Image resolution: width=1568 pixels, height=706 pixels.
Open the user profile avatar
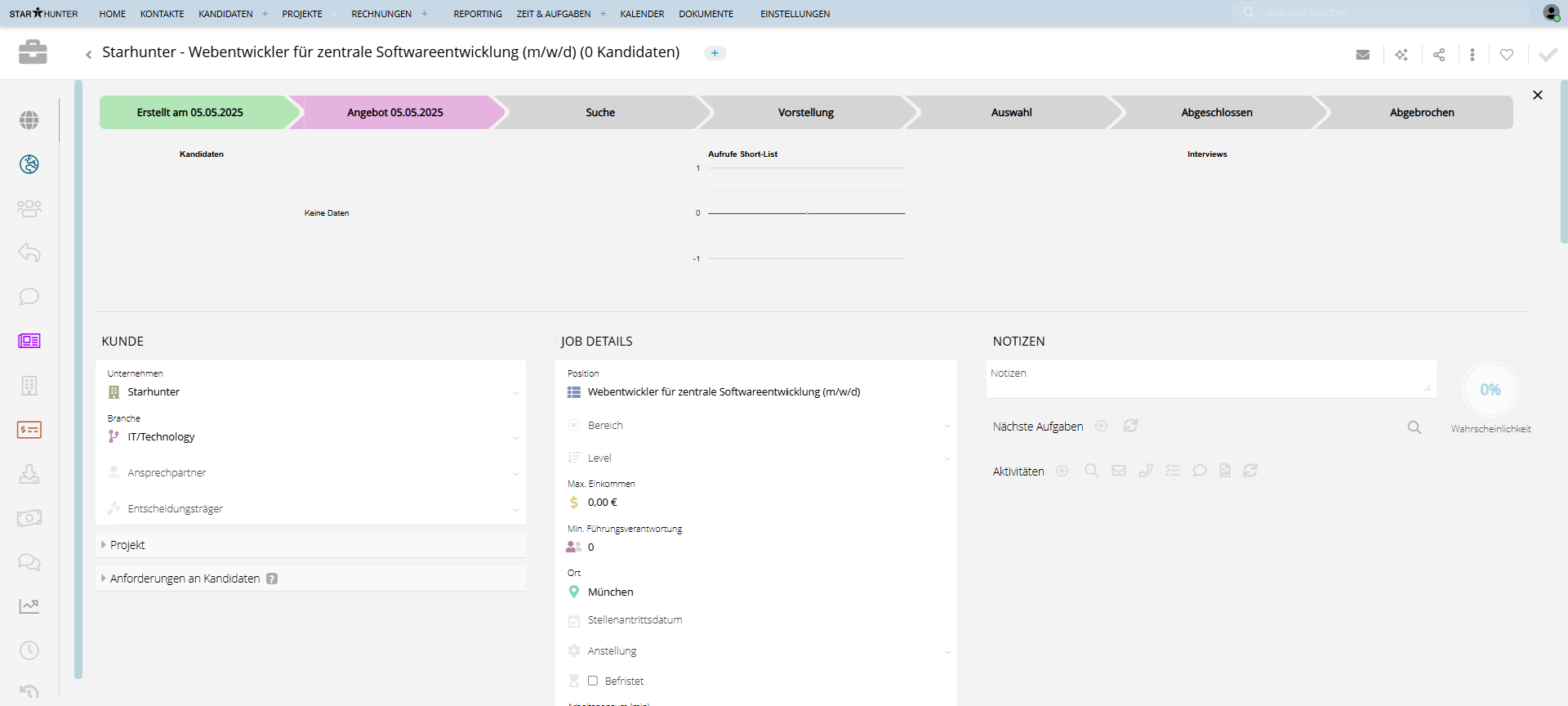click(1551, 12)
